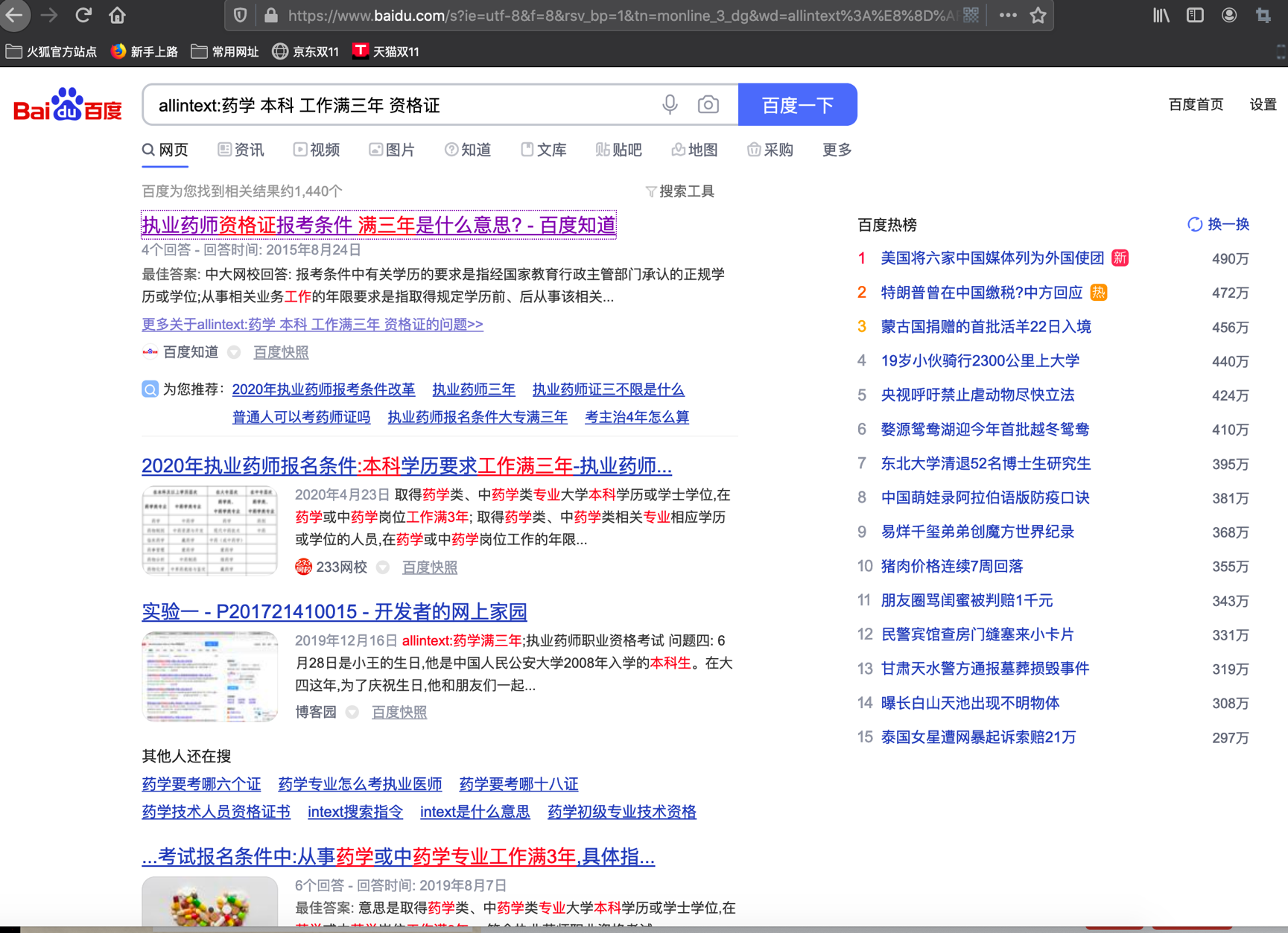
Task: Go to the browser home page
Action: (117, 15)
